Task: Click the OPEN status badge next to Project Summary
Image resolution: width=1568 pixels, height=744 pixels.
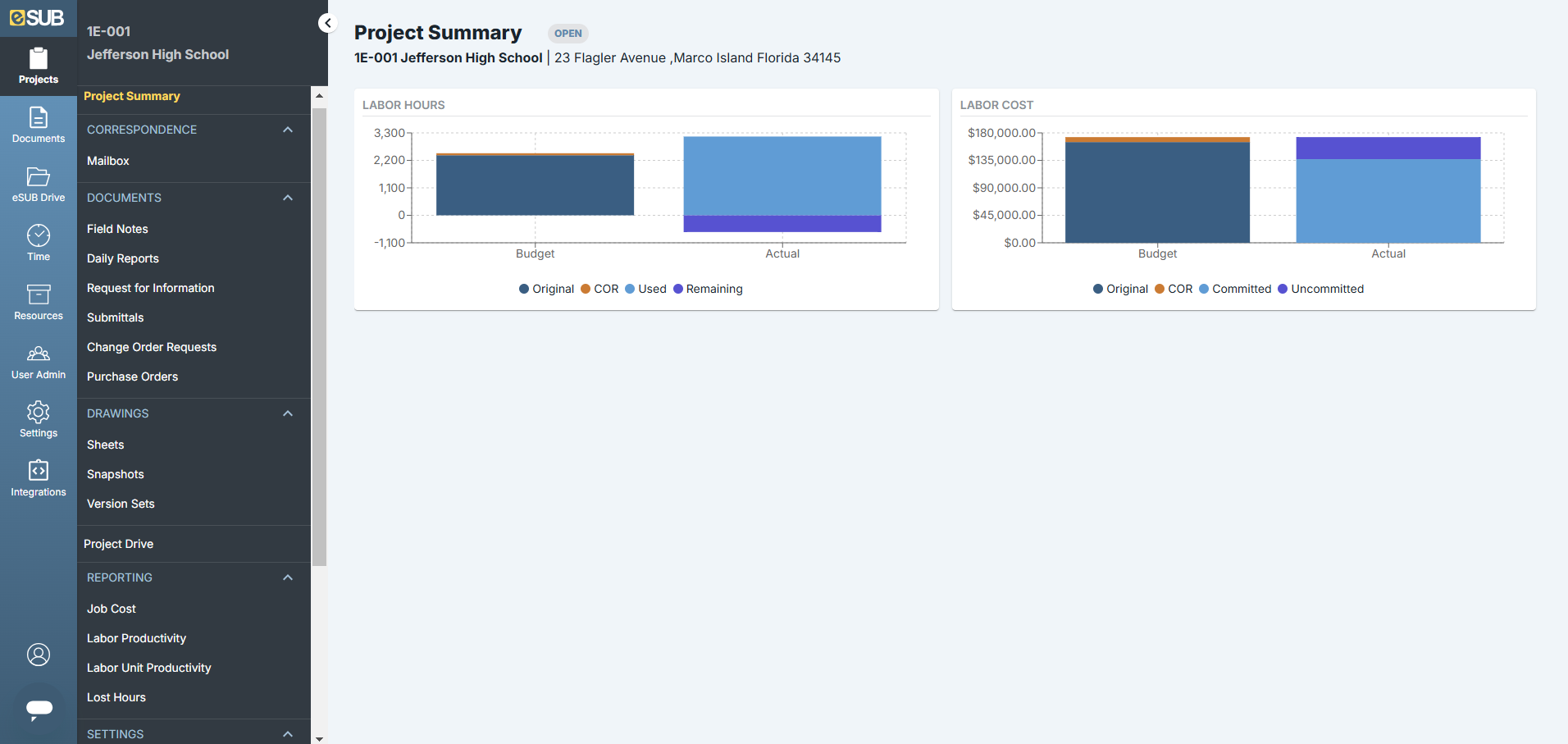Action: pos(567,33)
